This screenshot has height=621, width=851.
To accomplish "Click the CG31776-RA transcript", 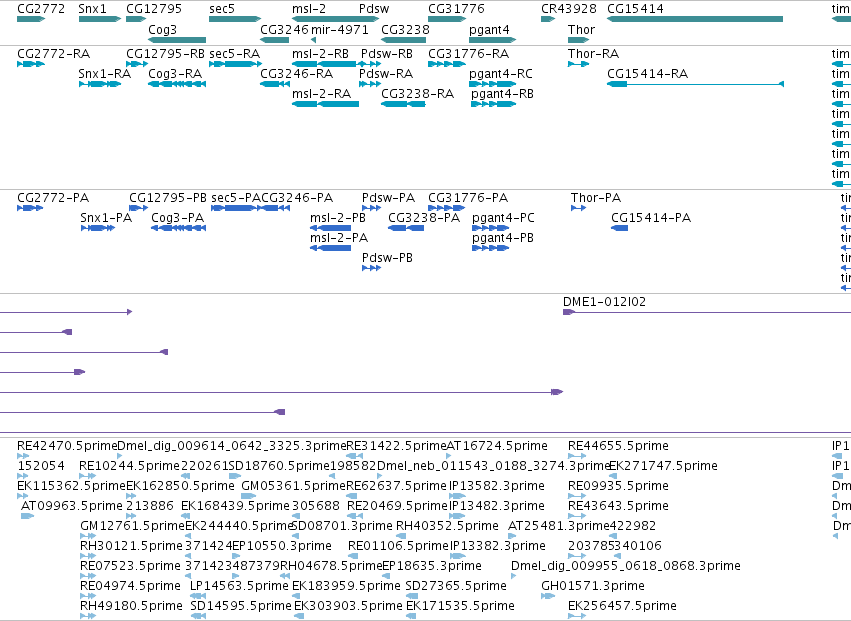I will pyautogui.click(x=447, y=64).
